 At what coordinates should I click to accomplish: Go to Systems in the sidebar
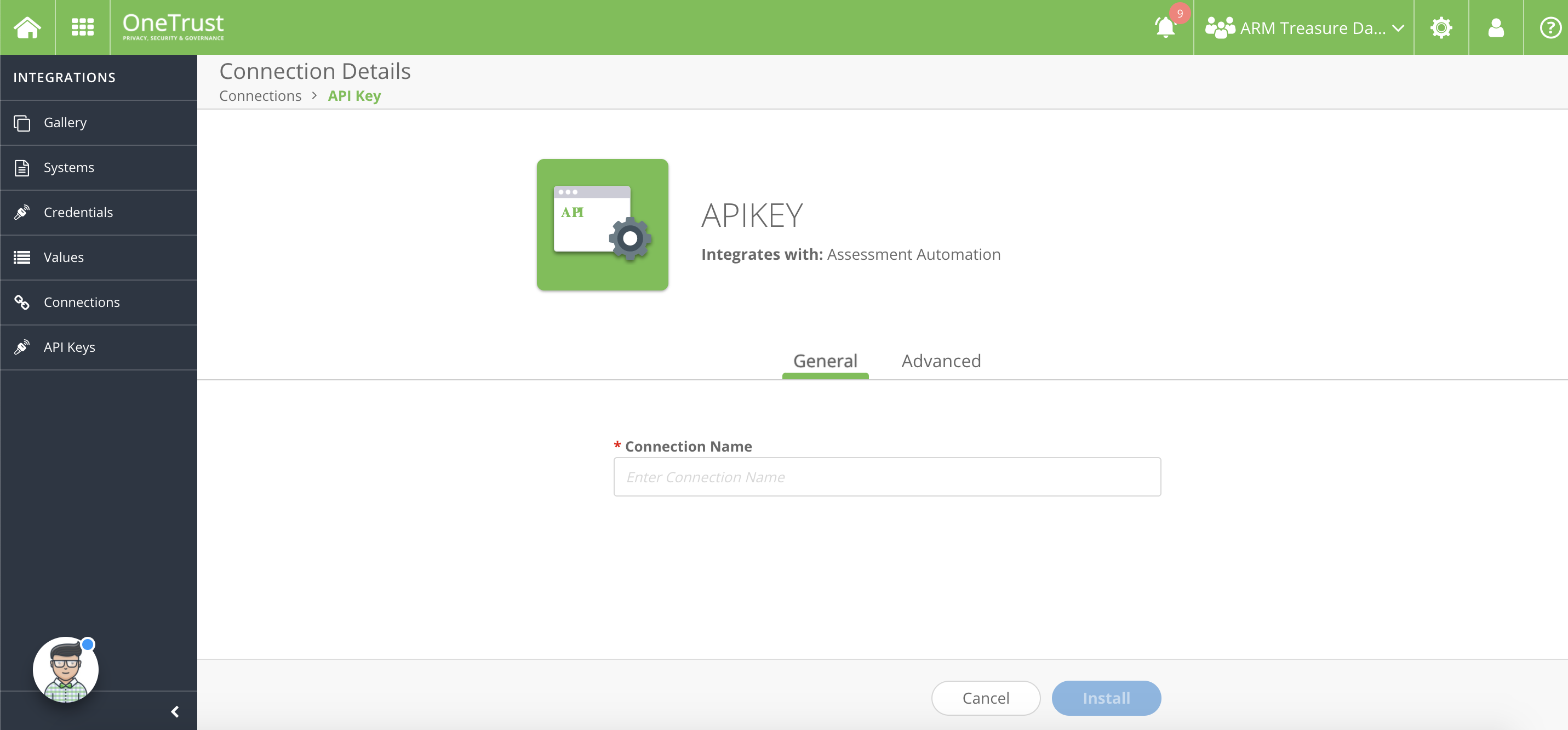pos(69,168)
